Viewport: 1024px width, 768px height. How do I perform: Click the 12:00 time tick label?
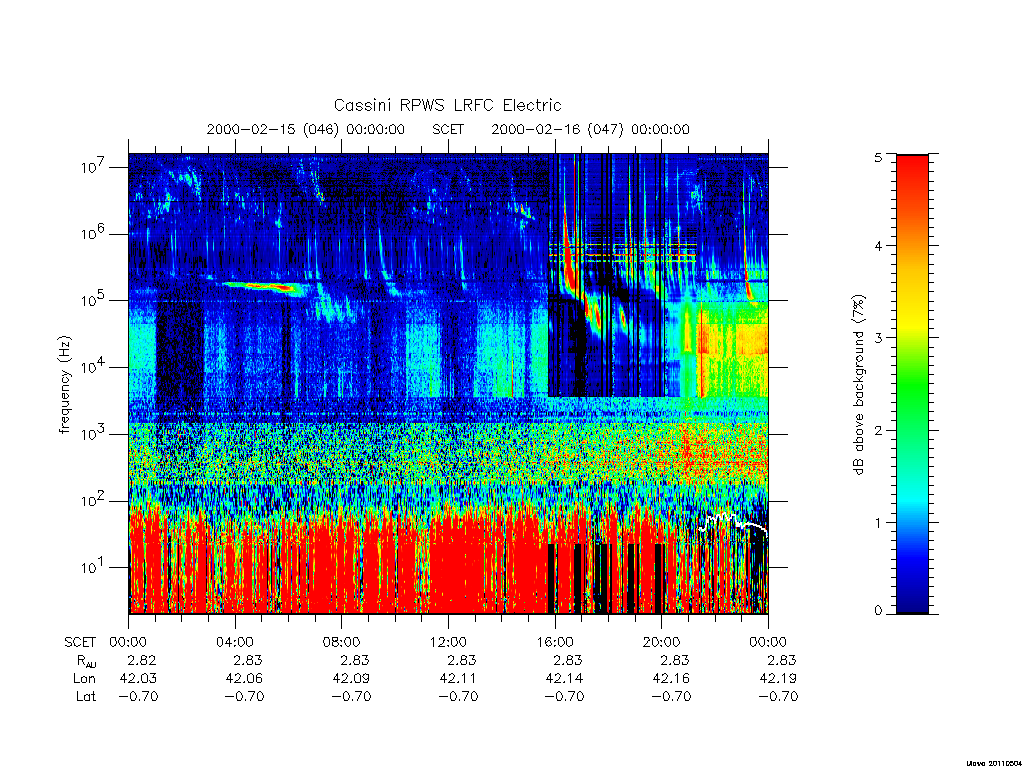448,642
